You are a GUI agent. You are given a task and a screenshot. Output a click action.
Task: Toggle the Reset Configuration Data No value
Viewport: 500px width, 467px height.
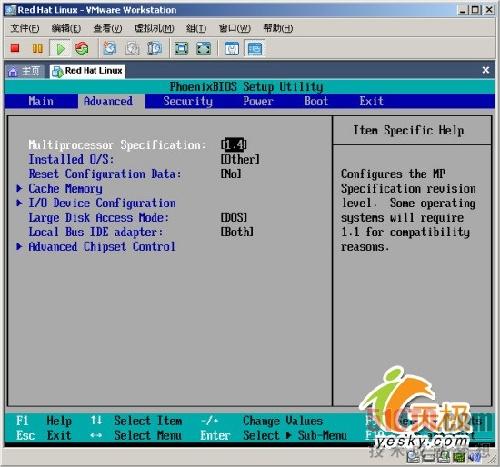[x=231, y=174]
